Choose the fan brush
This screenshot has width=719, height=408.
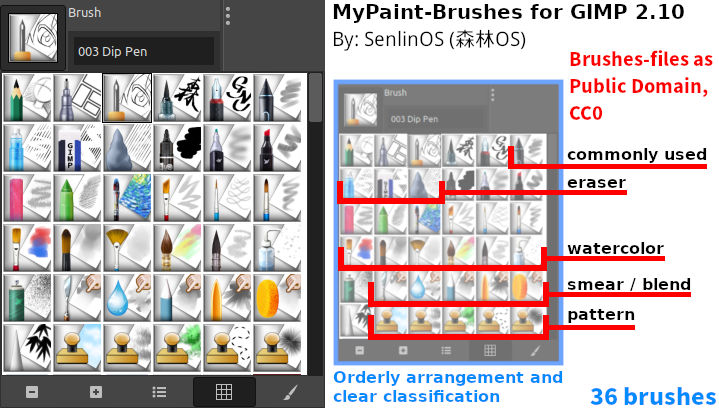pyautogui.click(x=127, y=248)
